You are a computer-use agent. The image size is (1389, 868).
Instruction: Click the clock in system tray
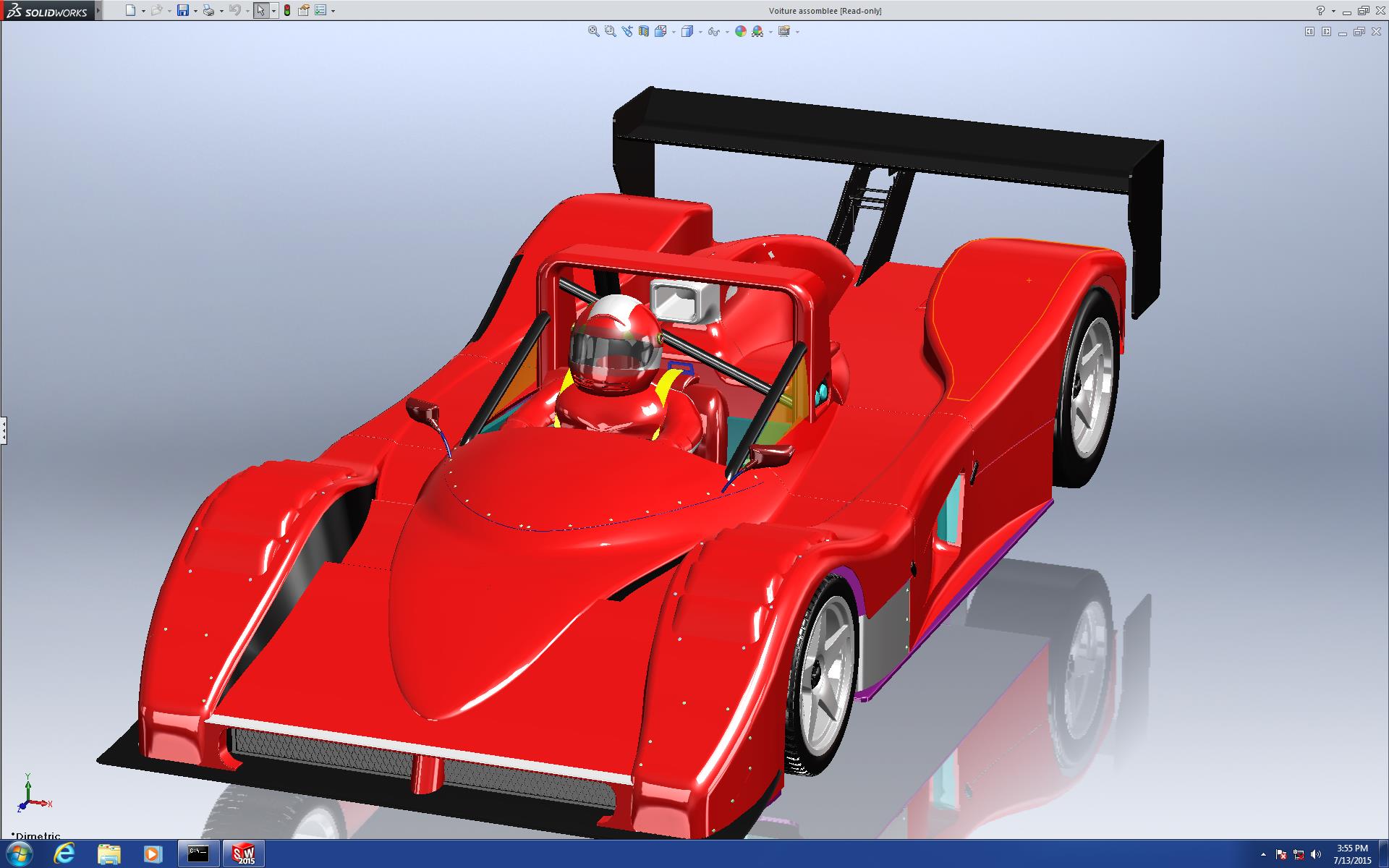tap(1351, 854)
